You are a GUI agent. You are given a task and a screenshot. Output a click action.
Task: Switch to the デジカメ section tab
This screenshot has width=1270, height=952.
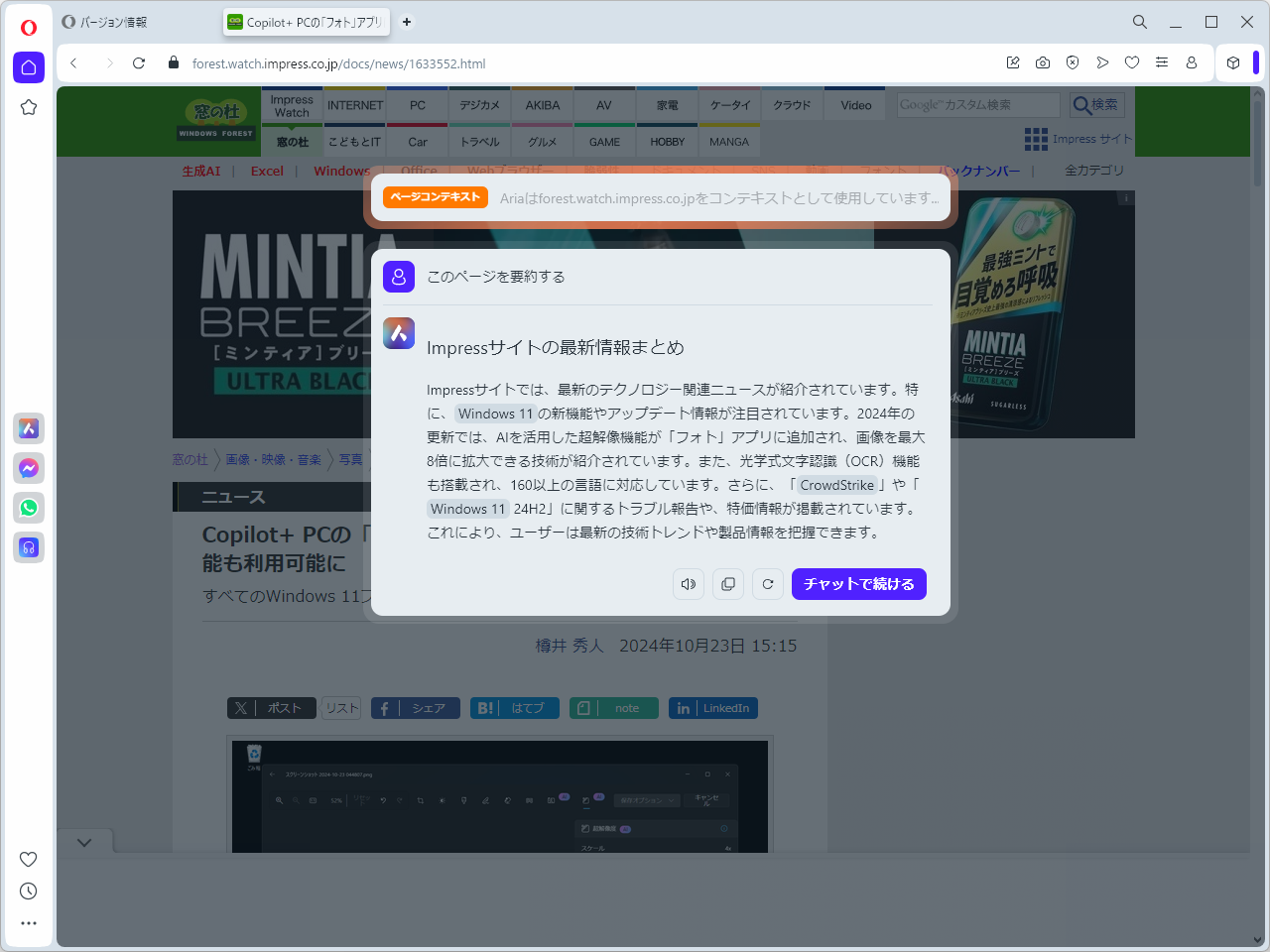click(x=479, y=104)
